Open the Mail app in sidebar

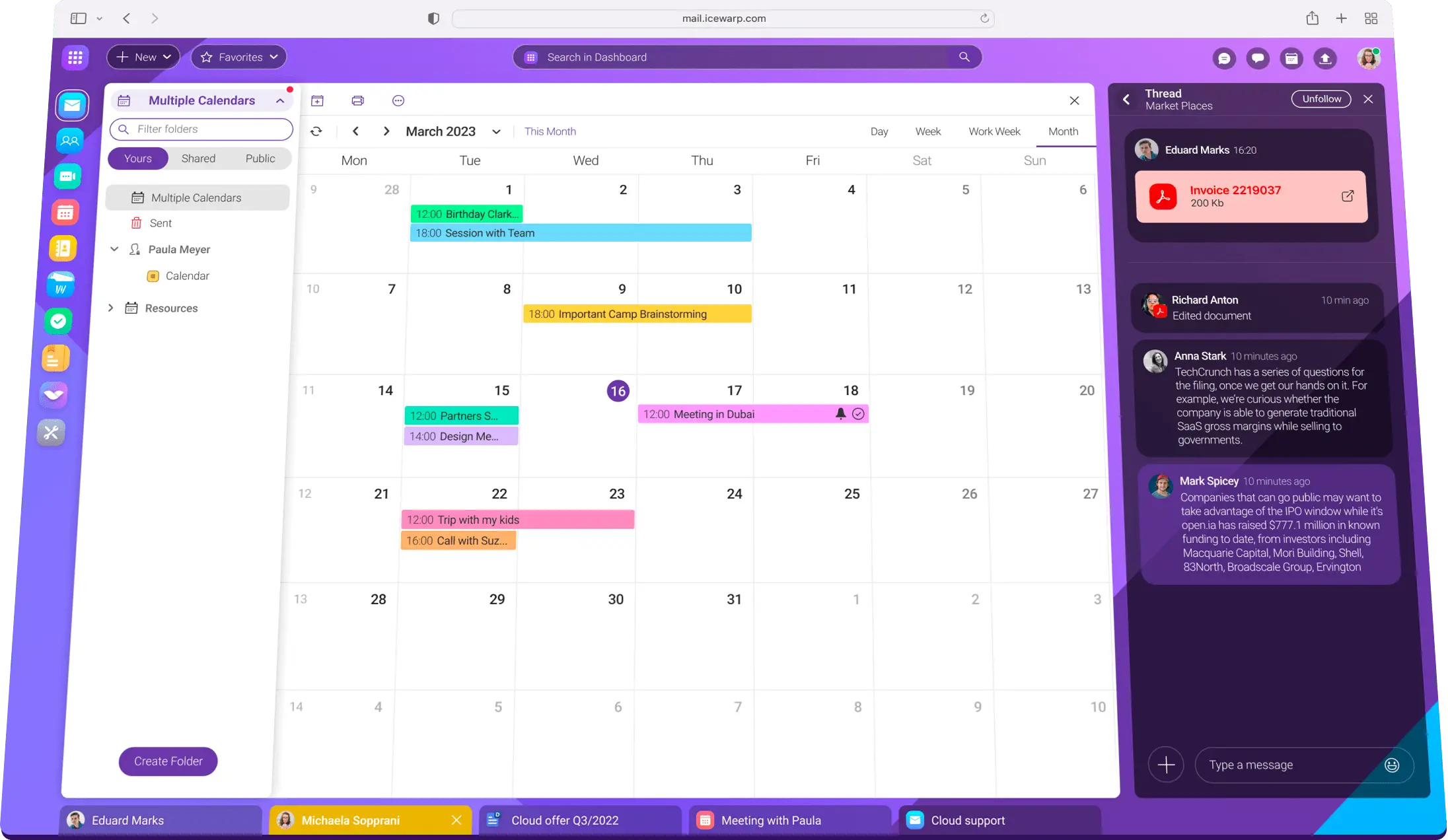coord(72,105)
